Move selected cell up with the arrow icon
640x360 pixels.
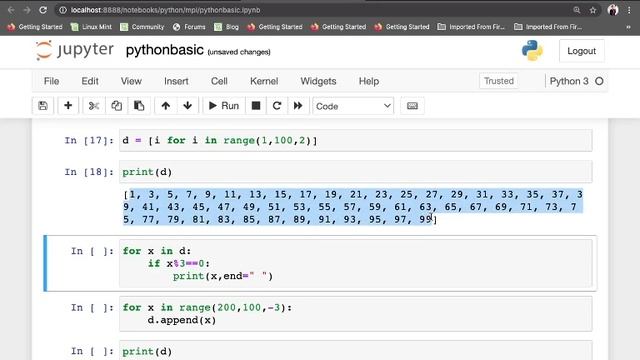coord(165,106)
